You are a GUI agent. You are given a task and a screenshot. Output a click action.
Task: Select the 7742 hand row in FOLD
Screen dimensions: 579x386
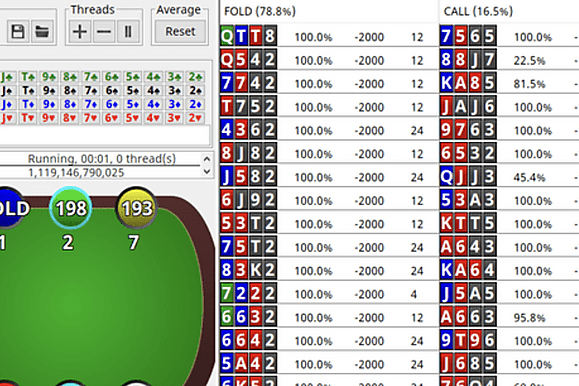[329, 83]
